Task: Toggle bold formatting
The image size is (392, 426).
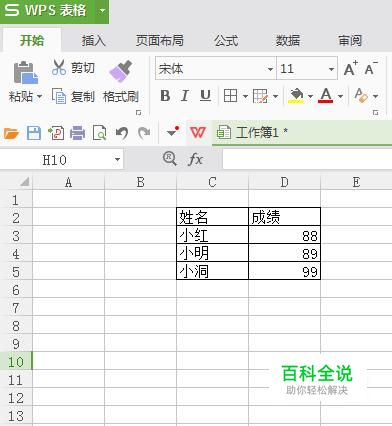Action: [165, 96]
